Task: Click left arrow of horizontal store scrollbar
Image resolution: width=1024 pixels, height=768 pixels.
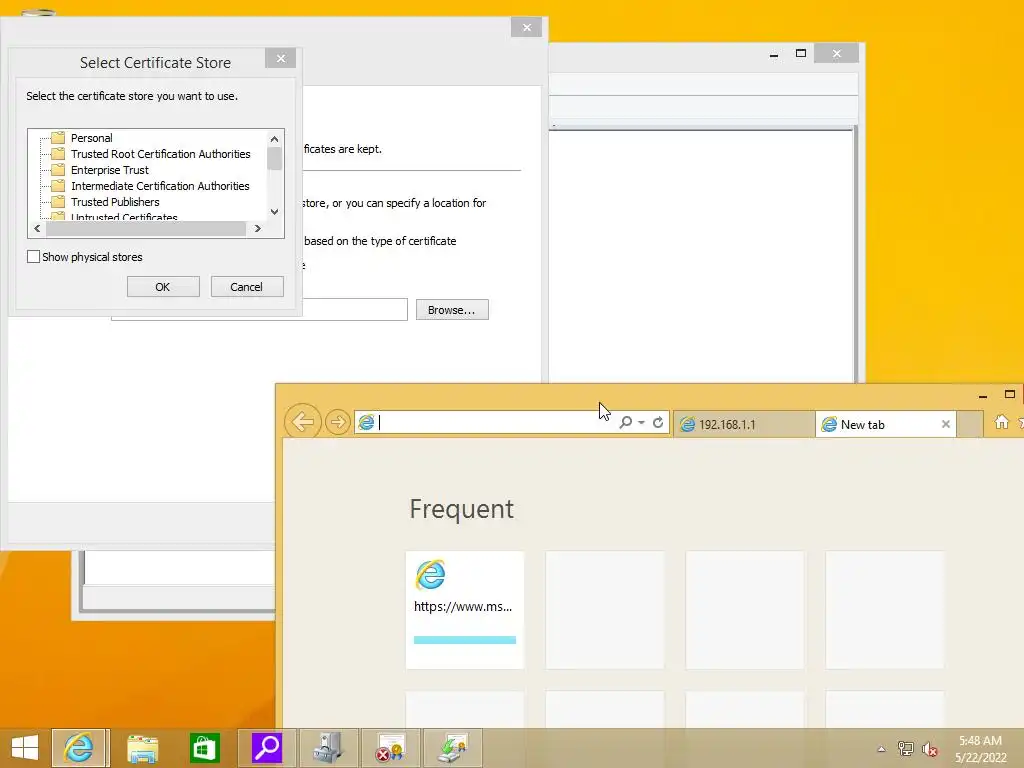Action: (37, 229)
